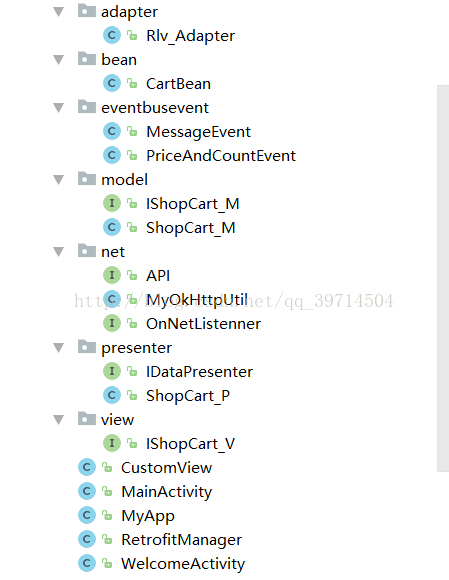Viewport: 449px width, 580px height.
Task: Click the class icon of MainActivity
Action: click(x=87, y=492)
